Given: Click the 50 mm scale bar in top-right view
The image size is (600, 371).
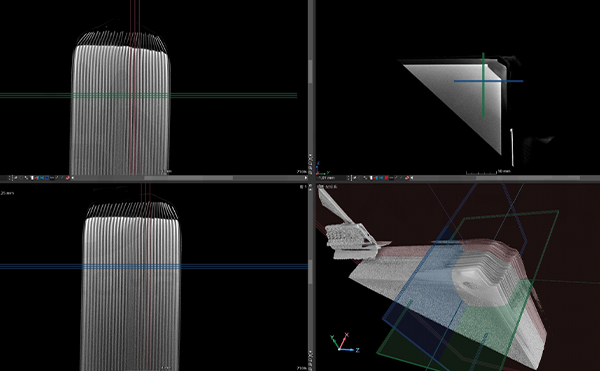Looking at the screenshot, I should (488, 172).
